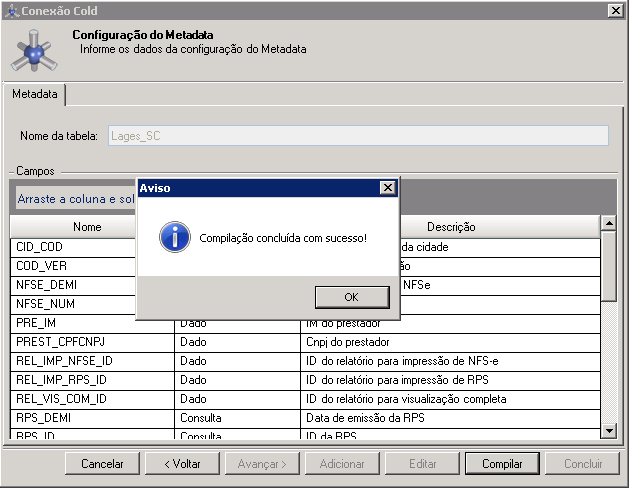Close the Conexão Cold window

(x=616, y=9)
